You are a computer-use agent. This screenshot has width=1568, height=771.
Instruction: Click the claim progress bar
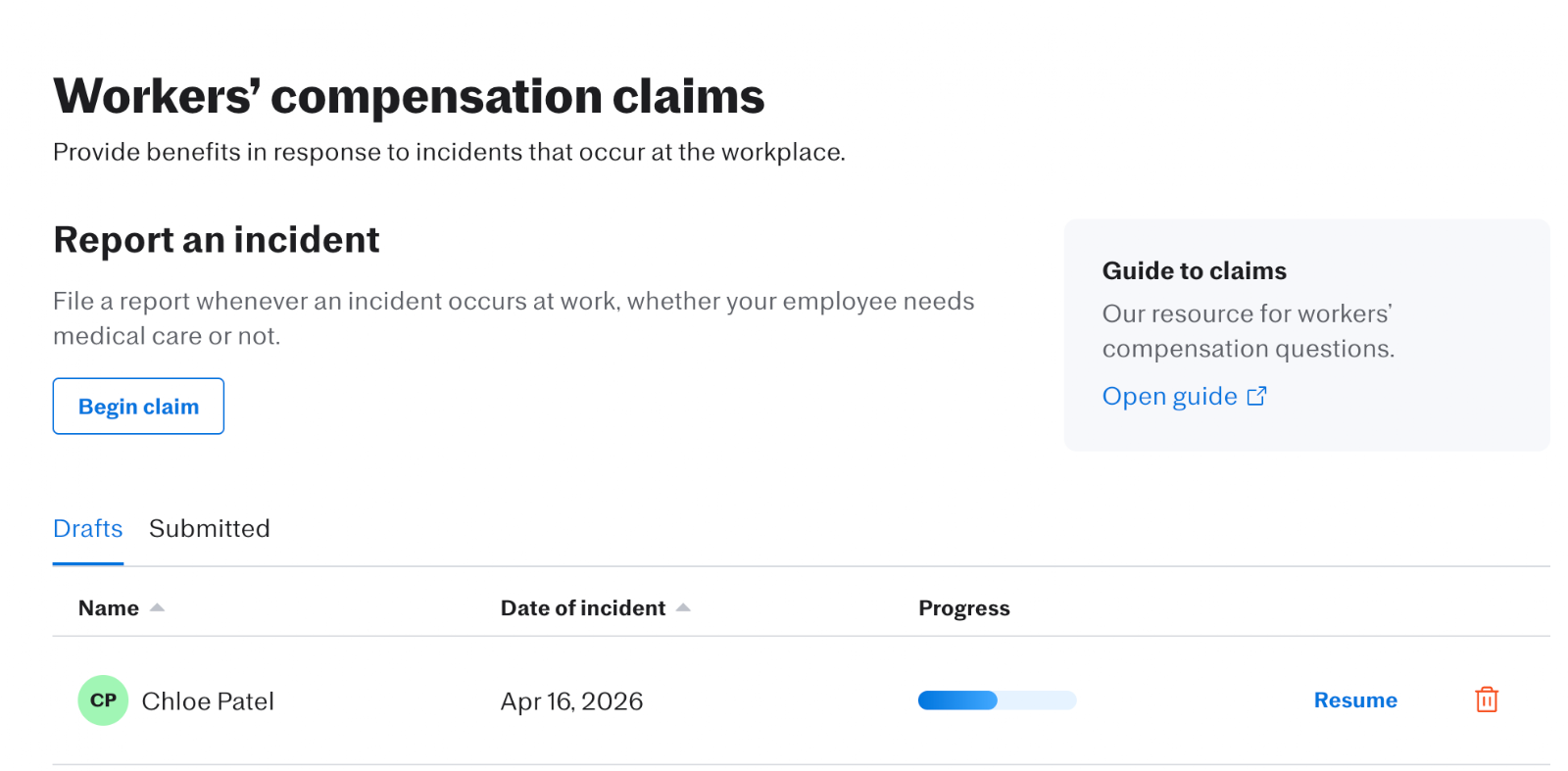pos(997,700)
